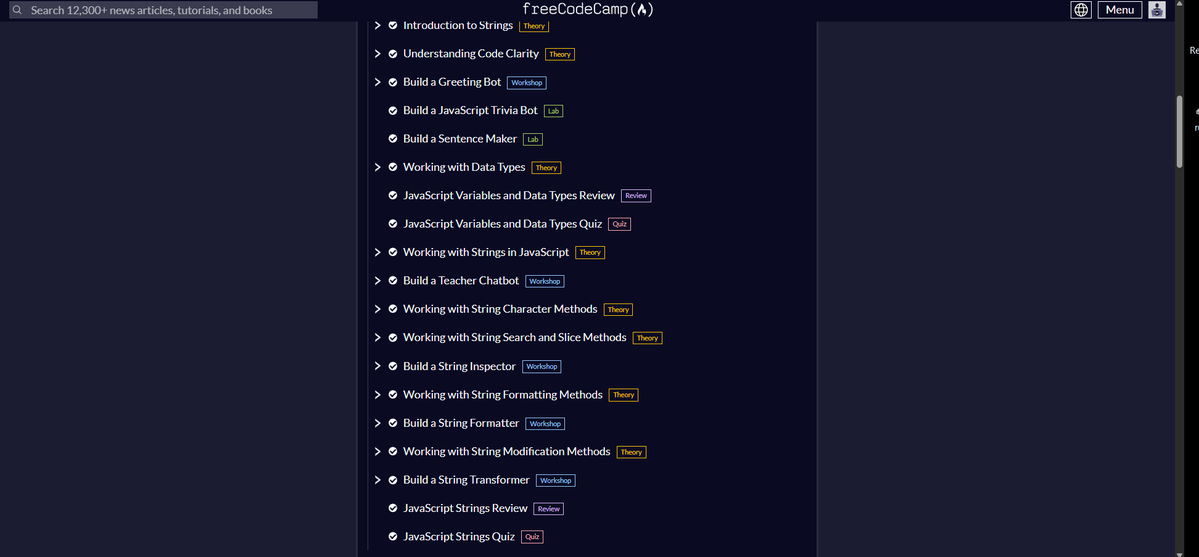Click the freeCodeCamp title text
Screen dimensions: 1199x557
click(x=578, y=10)
